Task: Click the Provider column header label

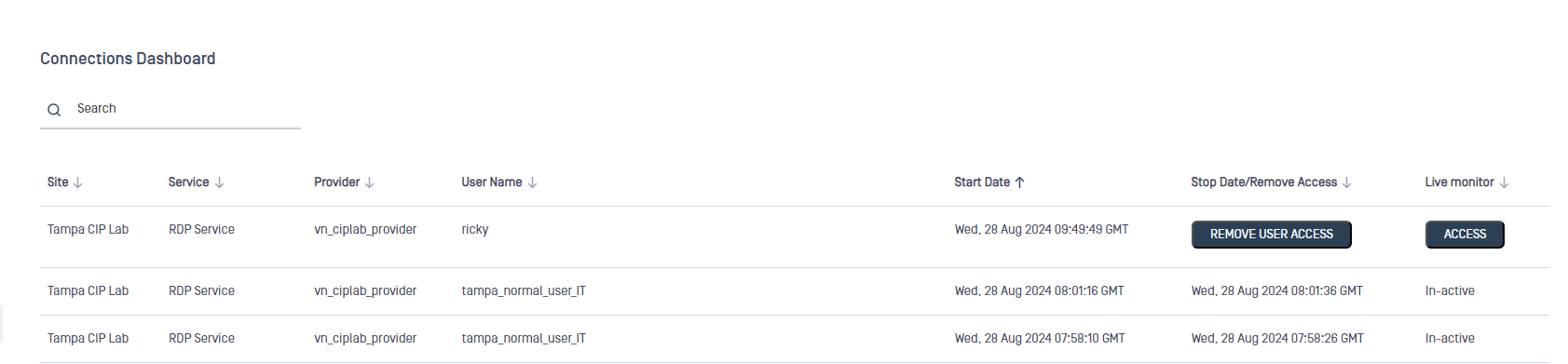Action: tap(336, 182)
